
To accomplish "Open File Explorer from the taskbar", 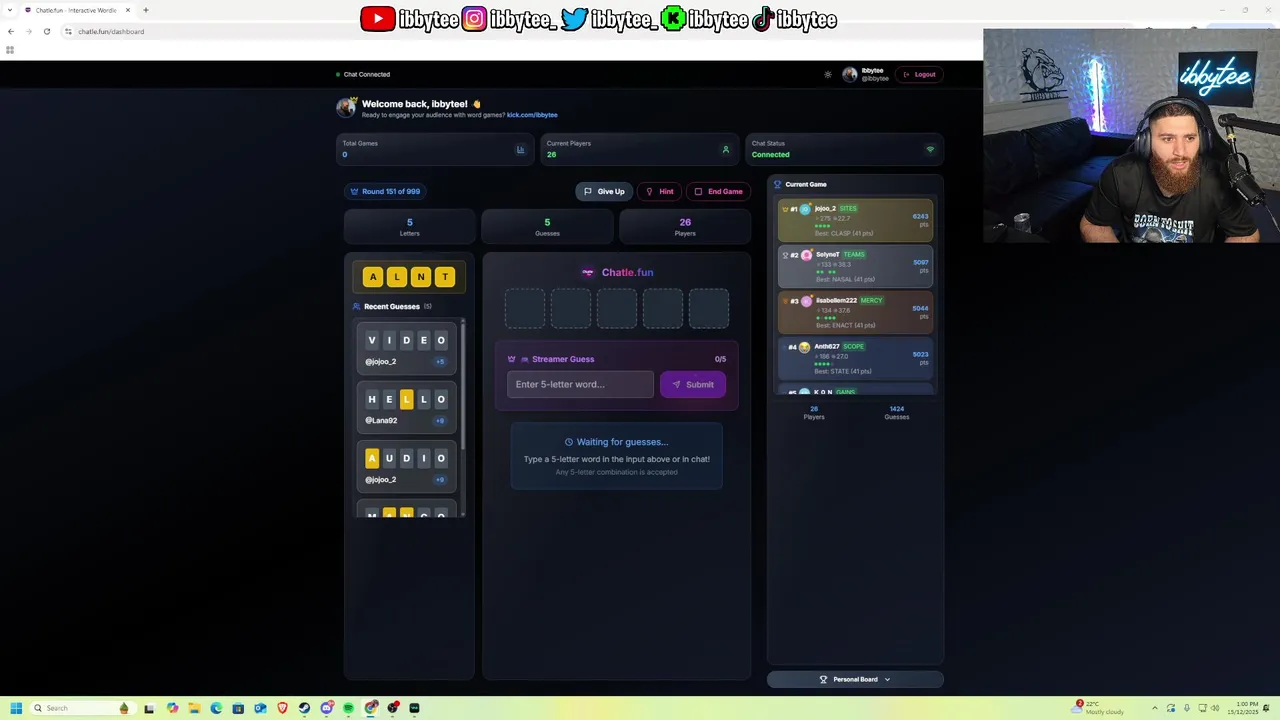I will pos(194,708).
